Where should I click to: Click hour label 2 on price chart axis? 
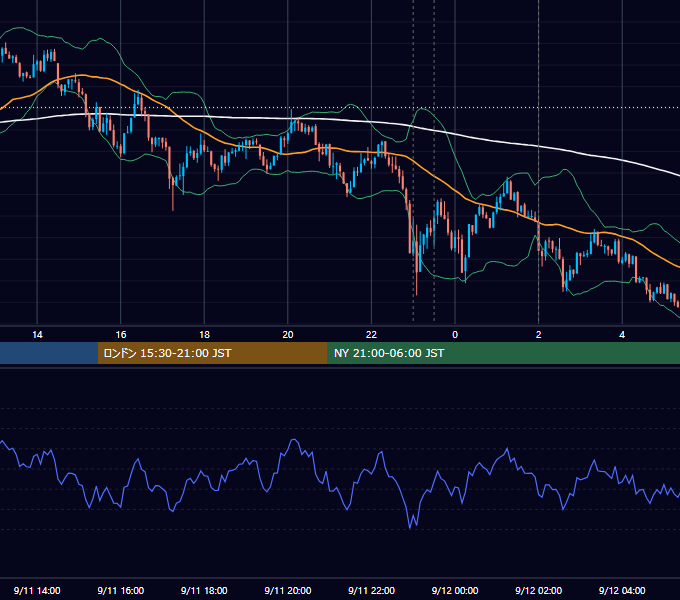coord(539,335)
